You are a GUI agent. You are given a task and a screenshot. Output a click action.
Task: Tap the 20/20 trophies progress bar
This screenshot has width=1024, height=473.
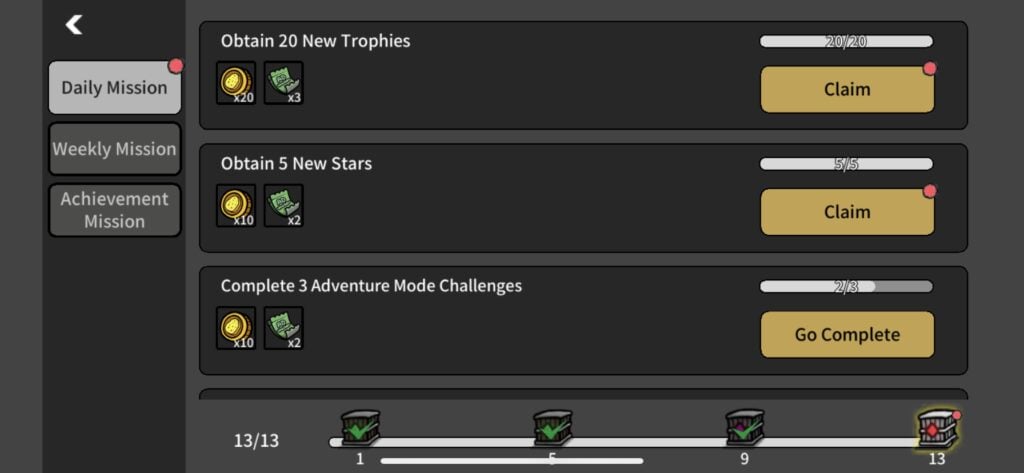(846, 41)
